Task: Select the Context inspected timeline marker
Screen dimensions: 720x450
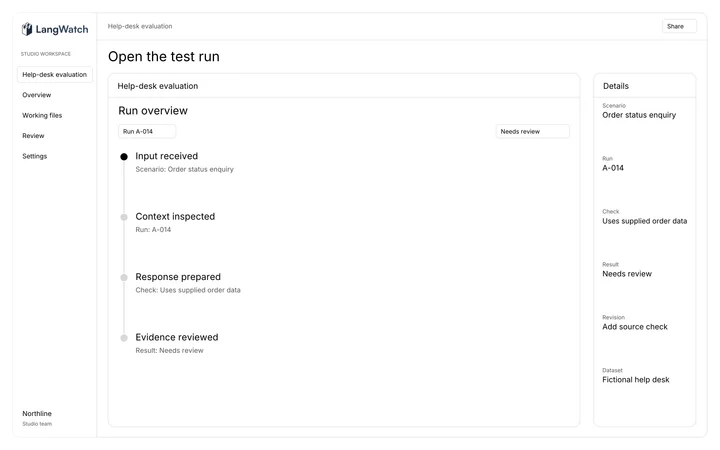Action: (x=124, y=217)
